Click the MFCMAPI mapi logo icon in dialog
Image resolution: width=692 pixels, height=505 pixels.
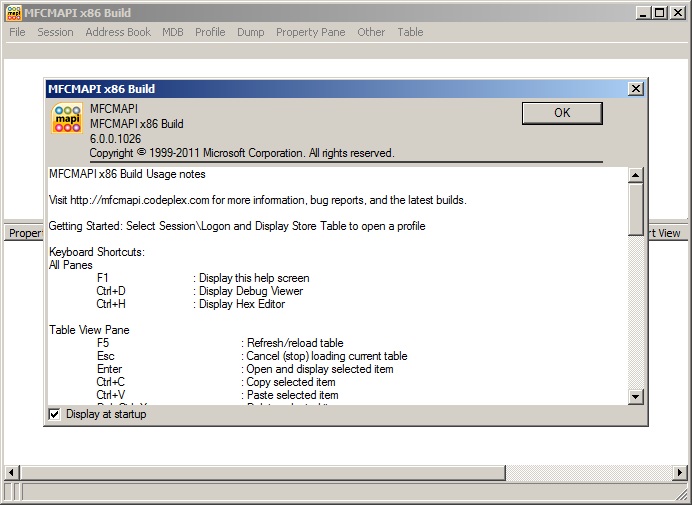pyautogui.click(x=67, y=118)
